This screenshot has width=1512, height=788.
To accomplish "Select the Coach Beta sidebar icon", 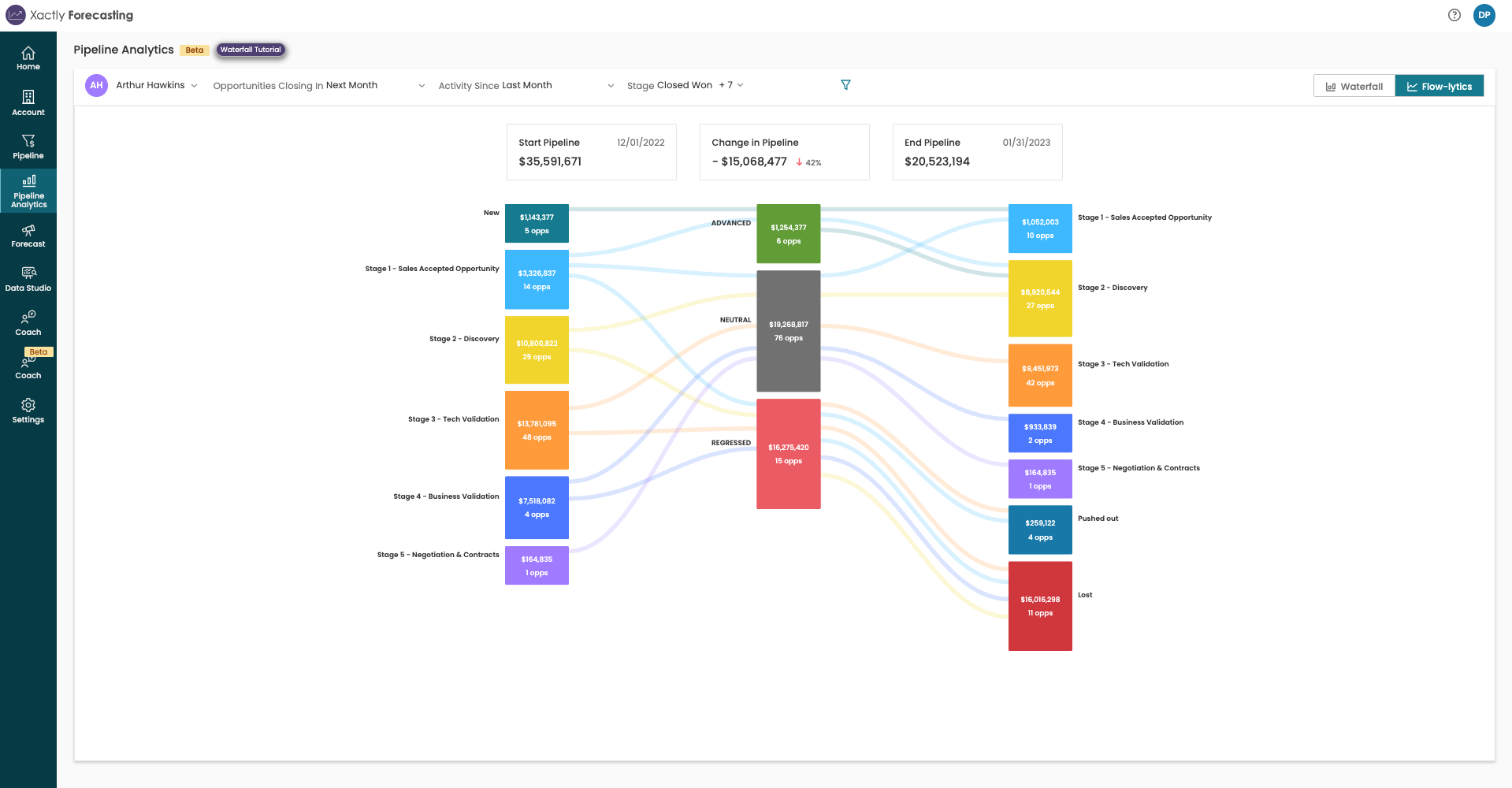I will 28,364.
